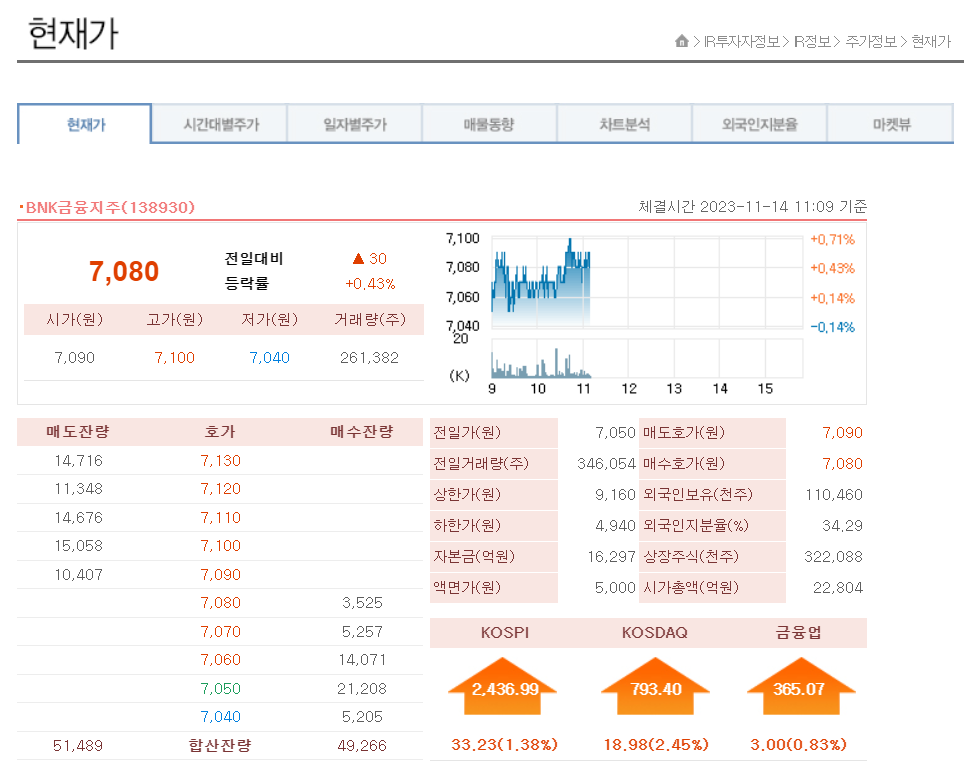Go to 주가정보 breadcrumb link
The width and height of the screenshot is (973, 767).
pos(871,42)
